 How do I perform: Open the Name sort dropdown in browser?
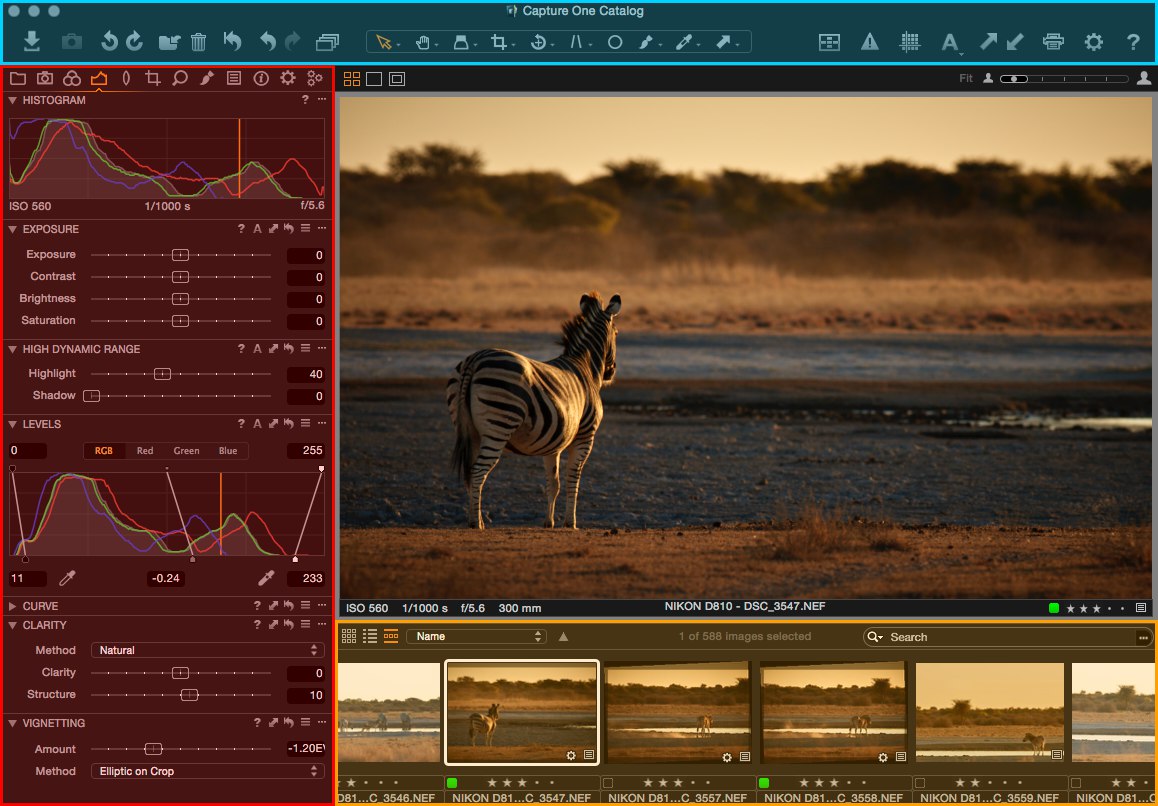[476, 636]
